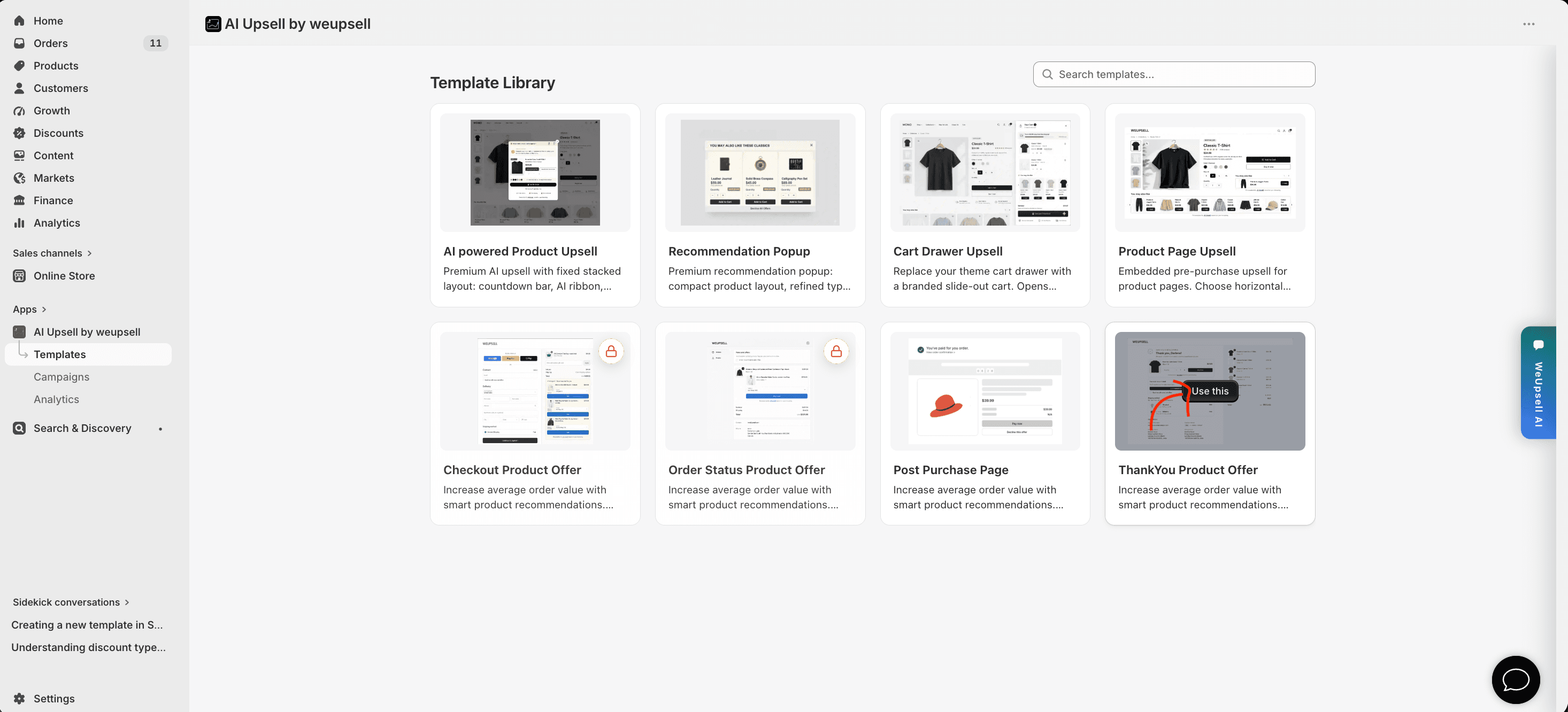This screenshot has width=1568, height=712.
Task: Open Product Page Upsell preview thumbnail
Action: pyautogui.click(x=1210, y=173)
